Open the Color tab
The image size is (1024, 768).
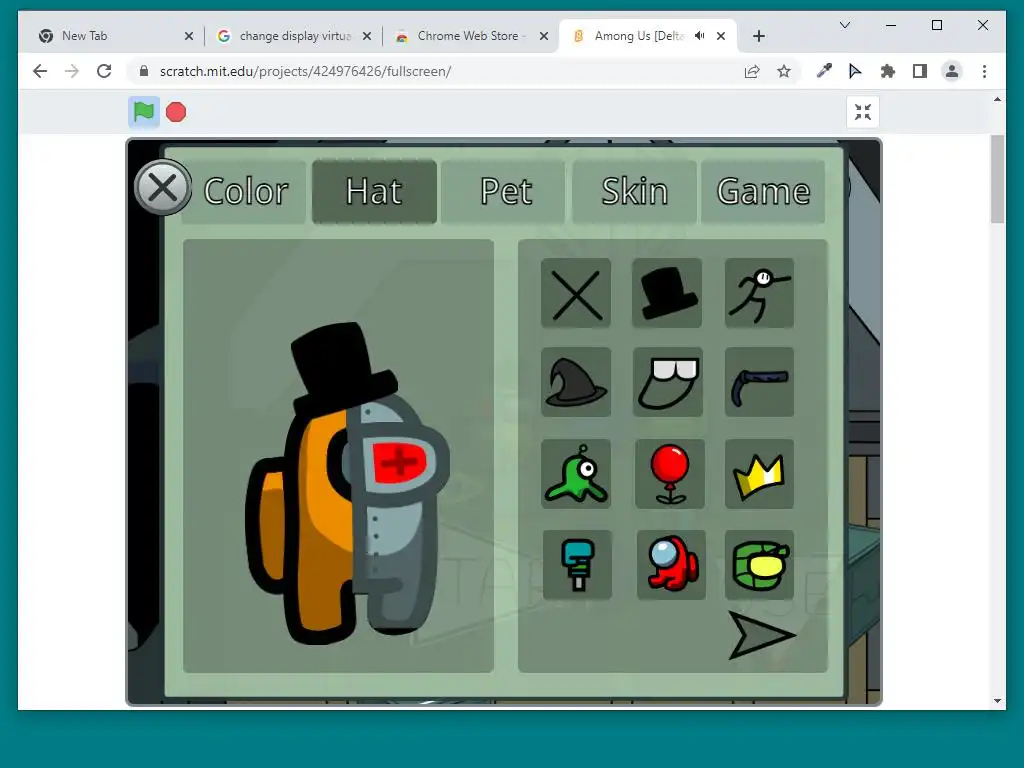[x=246, y=191]
